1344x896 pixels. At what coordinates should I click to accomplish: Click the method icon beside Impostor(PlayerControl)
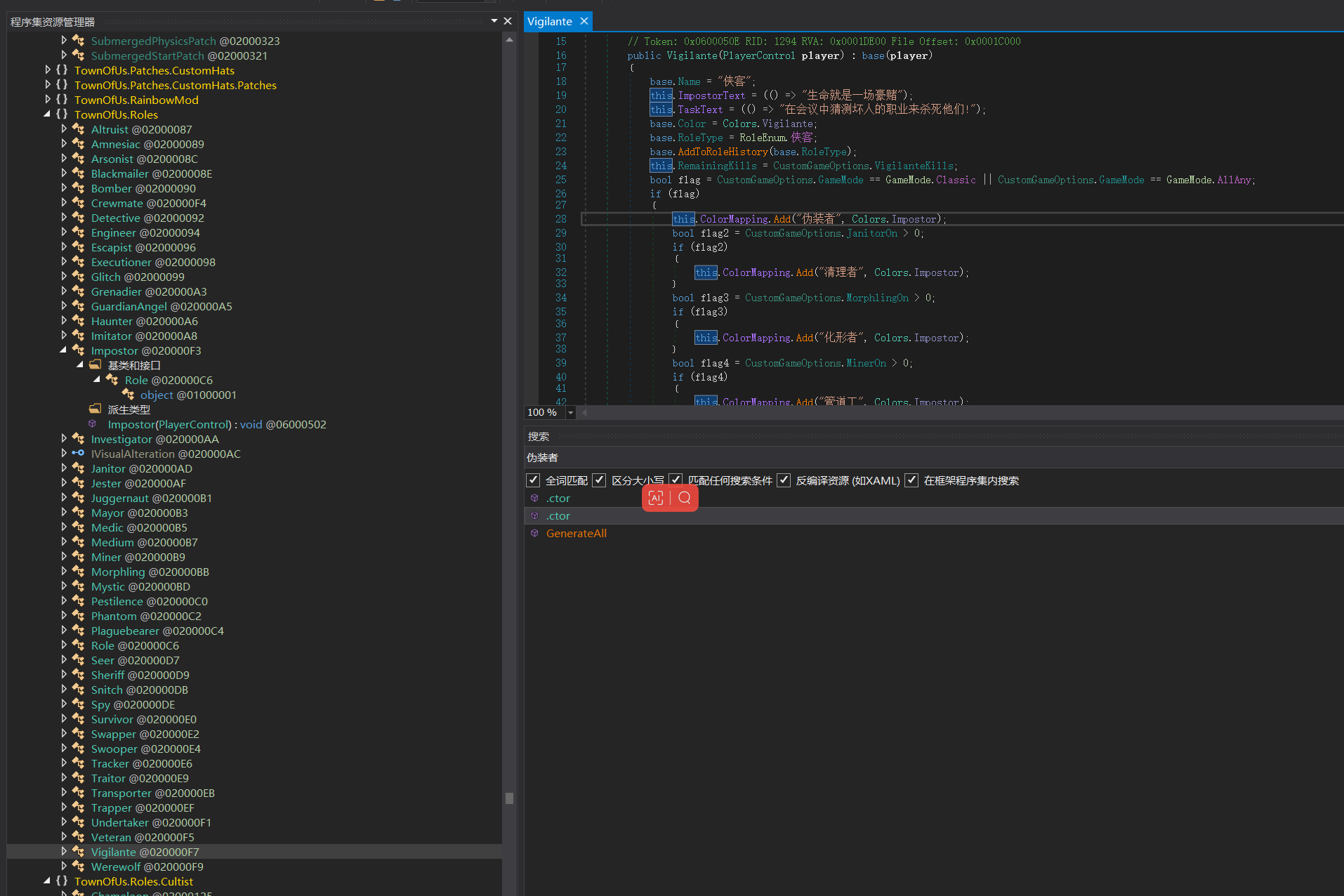92,424
